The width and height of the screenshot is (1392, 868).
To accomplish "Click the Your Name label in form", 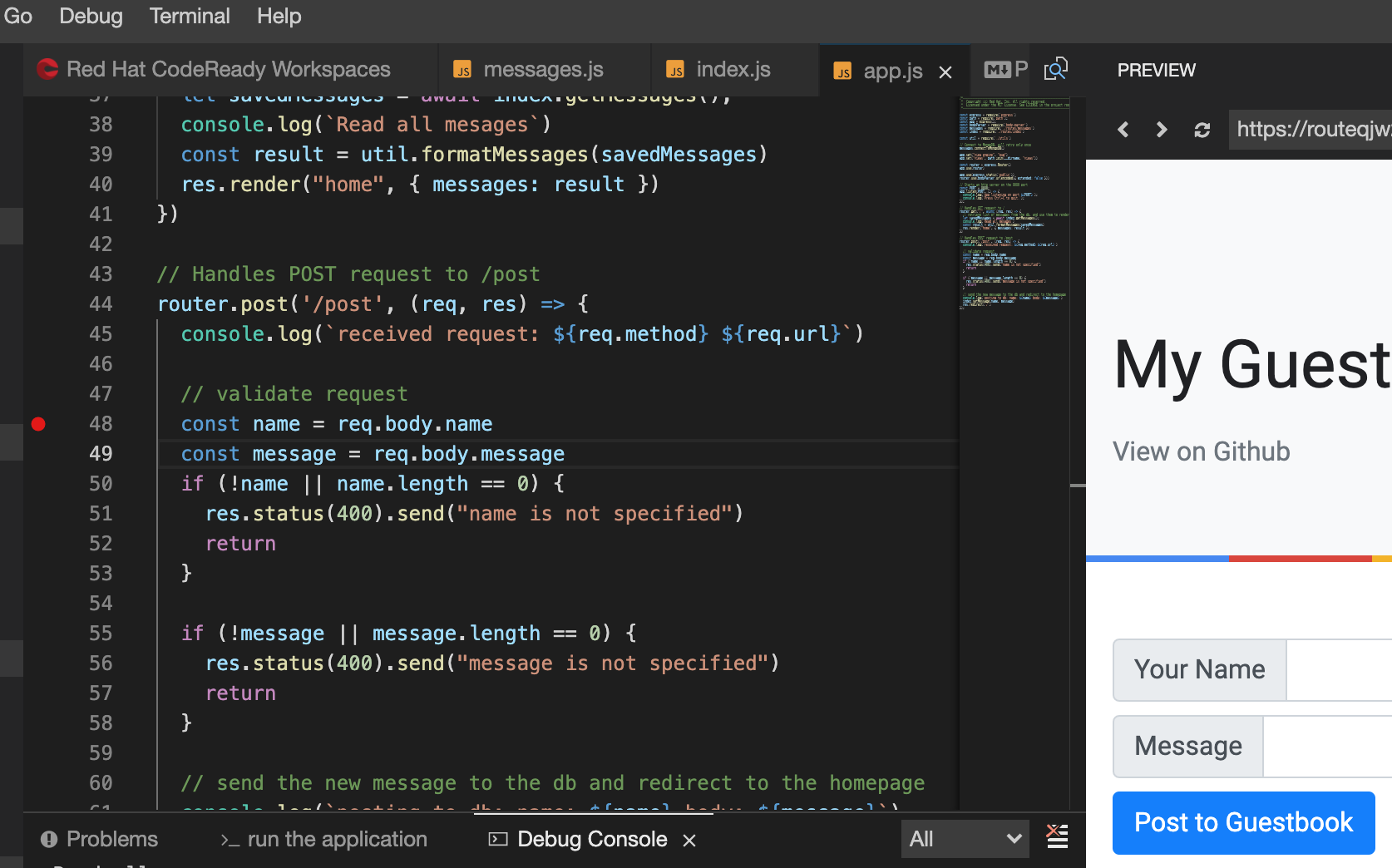I will click(x=1199, y=670).
